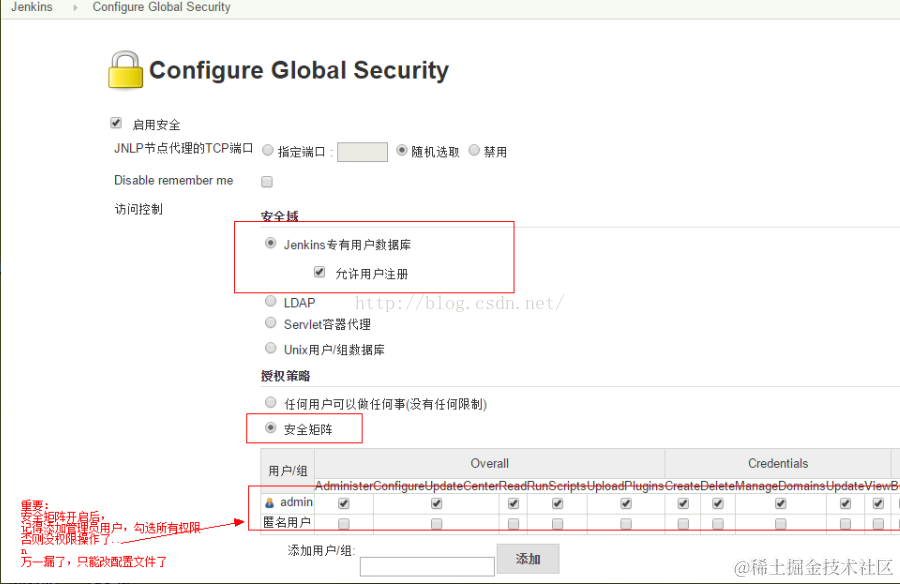The width and height of the screenshot is (900, 584).
Task: Open the Jenkins breadcrumb link
Action: 32,7
